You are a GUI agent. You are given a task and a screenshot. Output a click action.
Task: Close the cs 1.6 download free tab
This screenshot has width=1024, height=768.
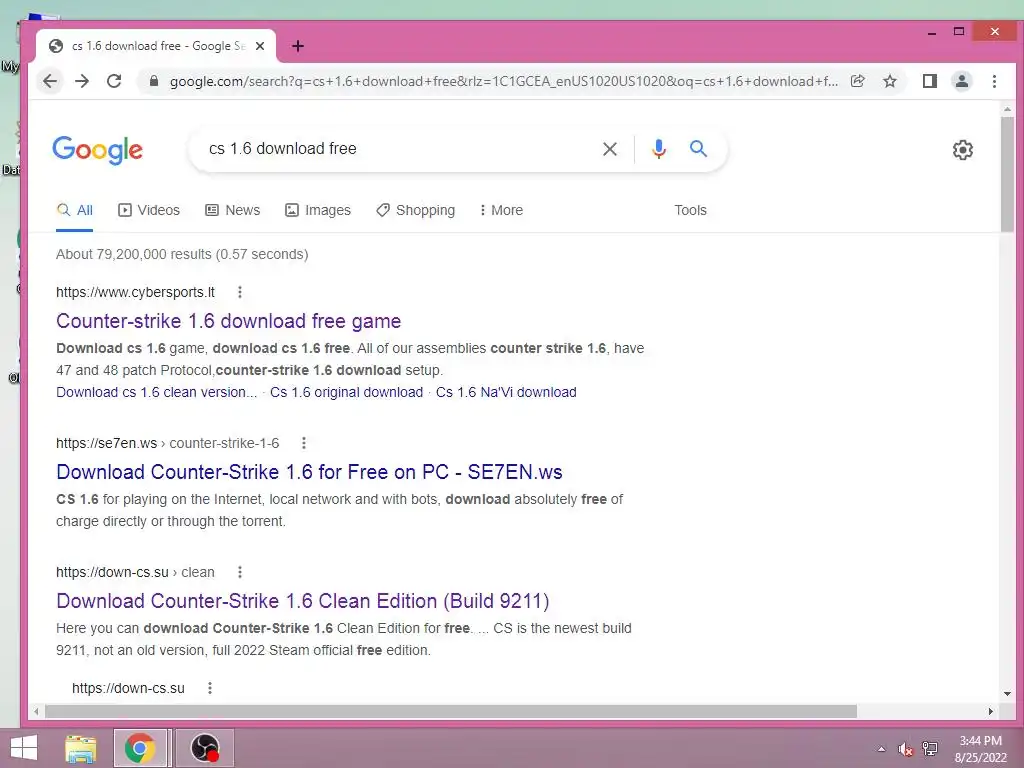pos(260,46)
